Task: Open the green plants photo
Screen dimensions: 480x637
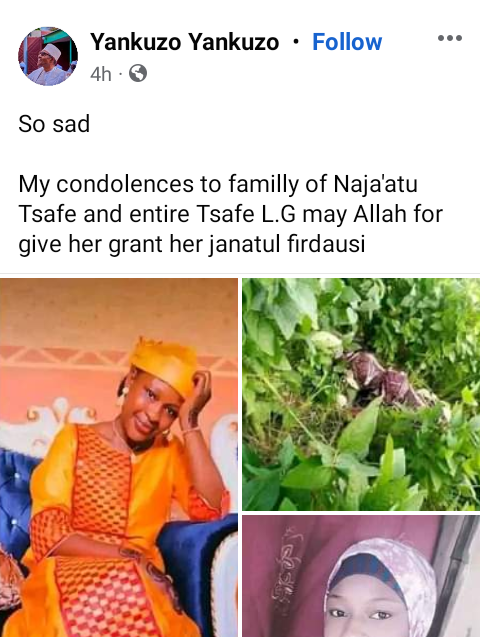Action: [x=361, y=394]
